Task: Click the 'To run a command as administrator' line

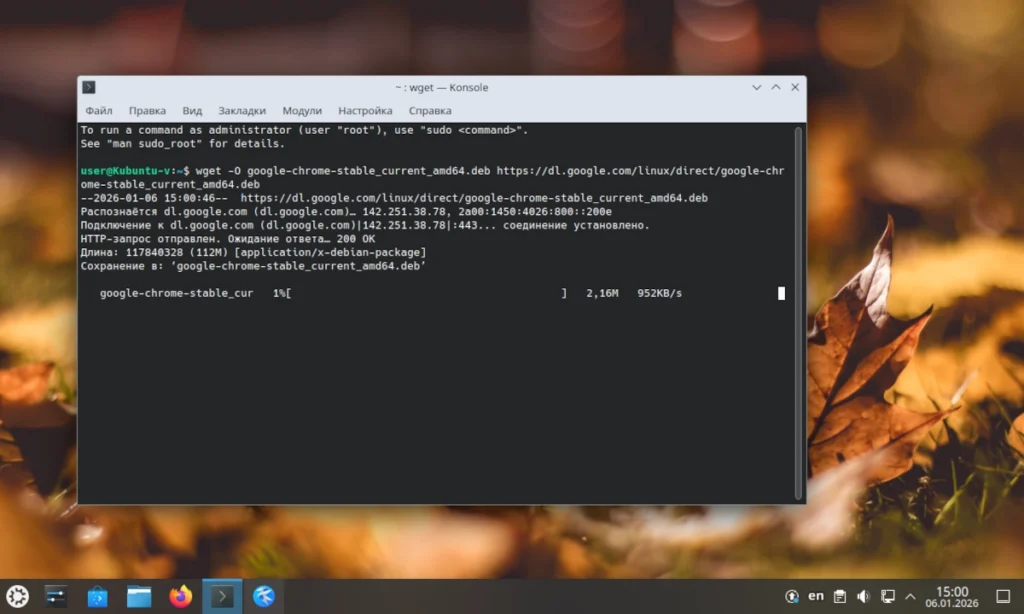Action: pyautogui.click(x=304, y=130)
